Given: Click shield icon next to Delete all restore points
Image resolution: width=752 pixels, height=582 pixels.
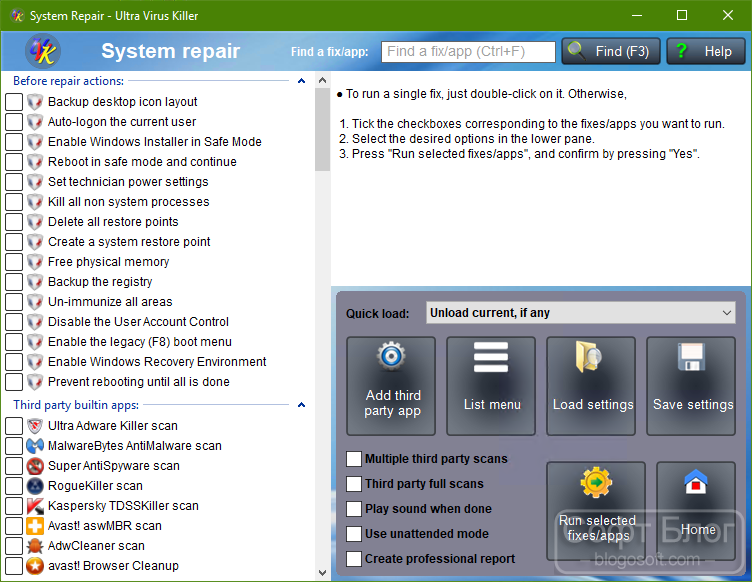Looking at the screenshot, I should coord(35,222).
